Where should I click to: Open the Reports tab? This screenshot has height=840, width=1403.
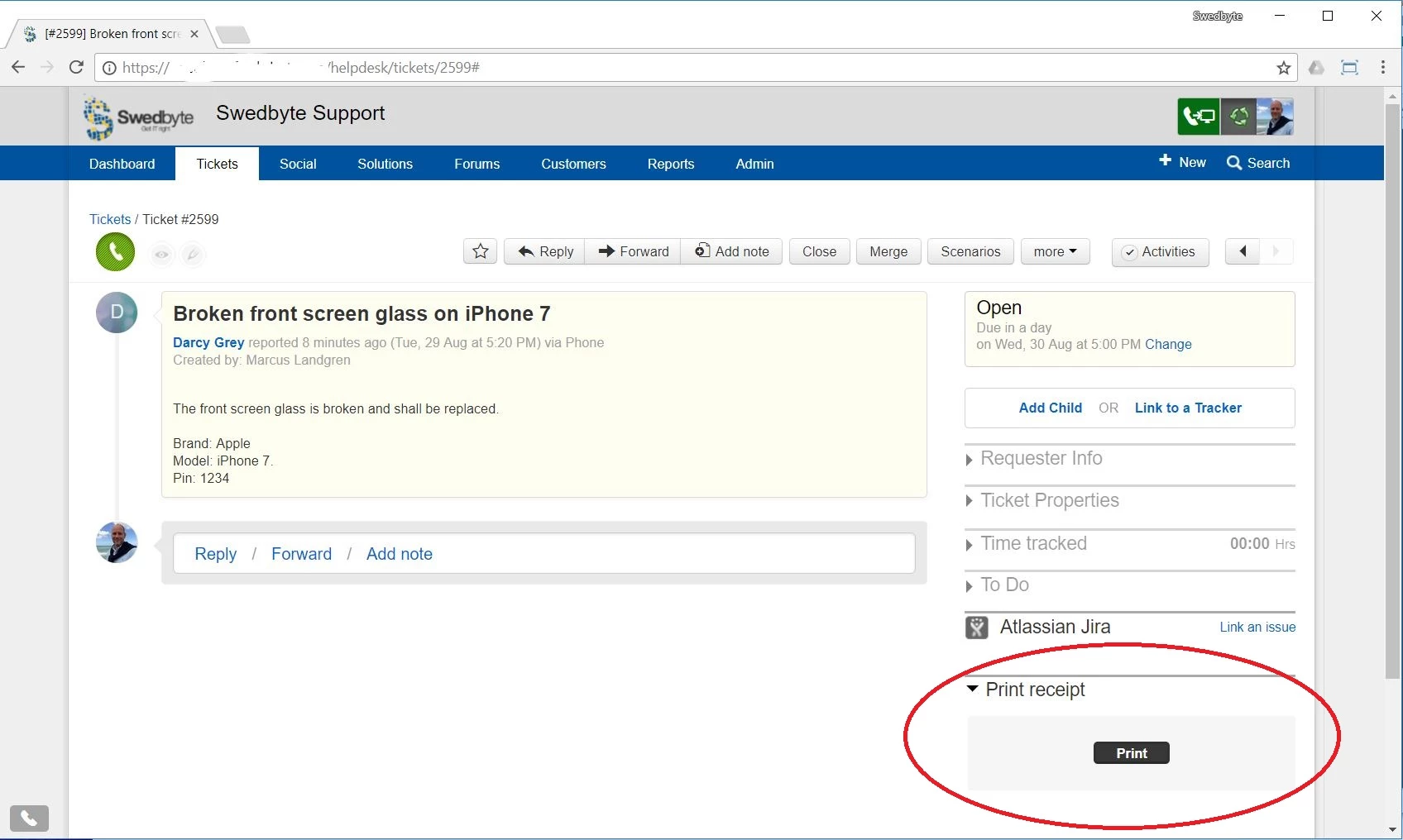pyautogui.click(x=671, y=164)
